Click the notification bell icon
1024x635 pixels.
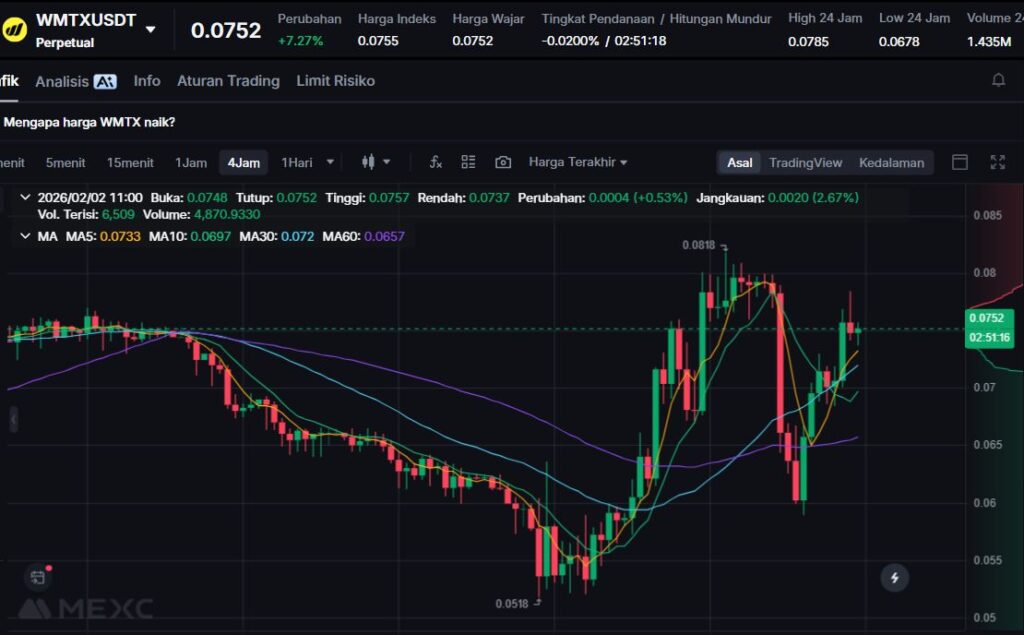[998, 81]
